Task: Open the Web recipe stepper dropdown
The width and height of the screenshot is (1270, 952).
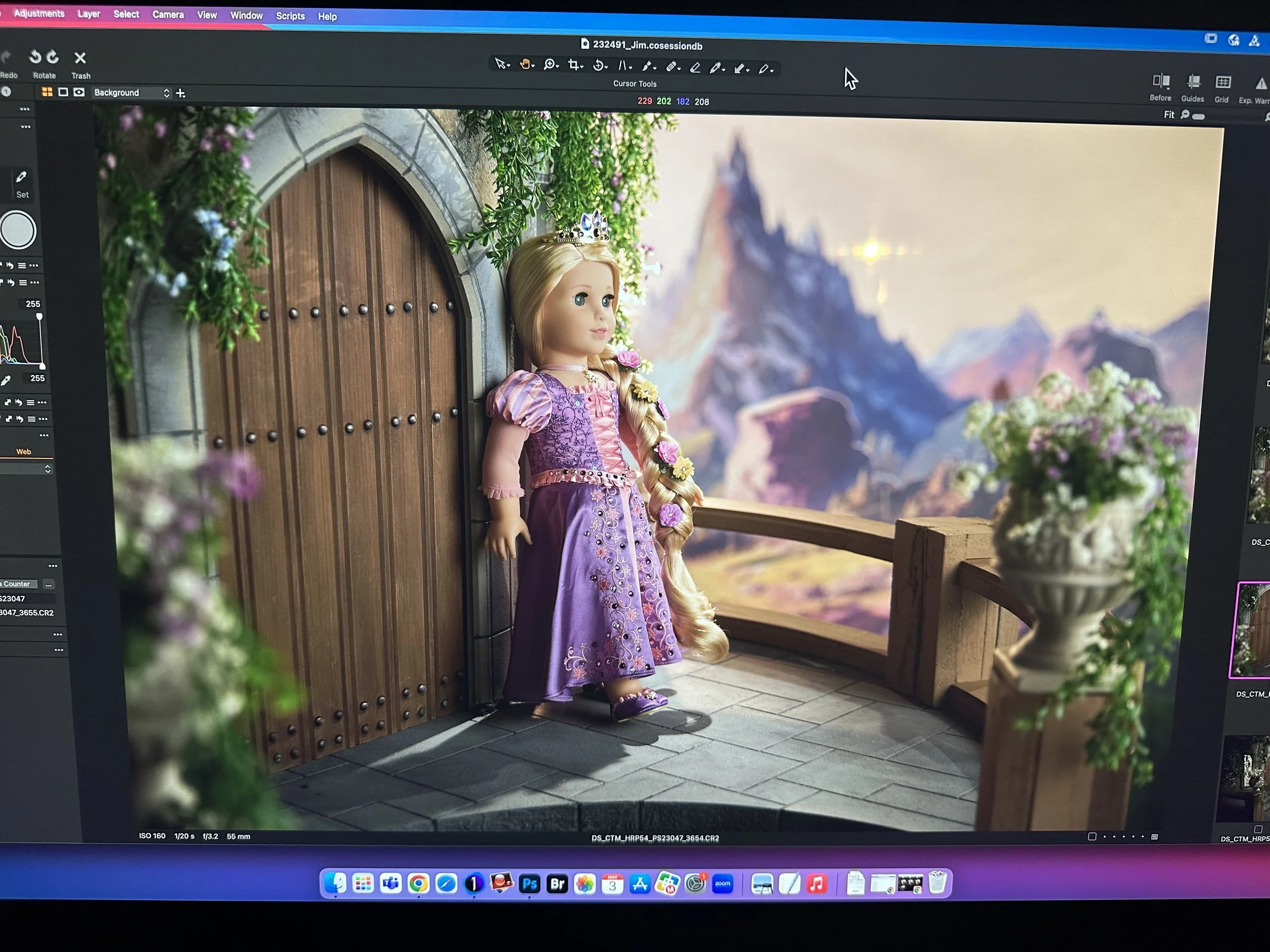Action: point(48,469)
